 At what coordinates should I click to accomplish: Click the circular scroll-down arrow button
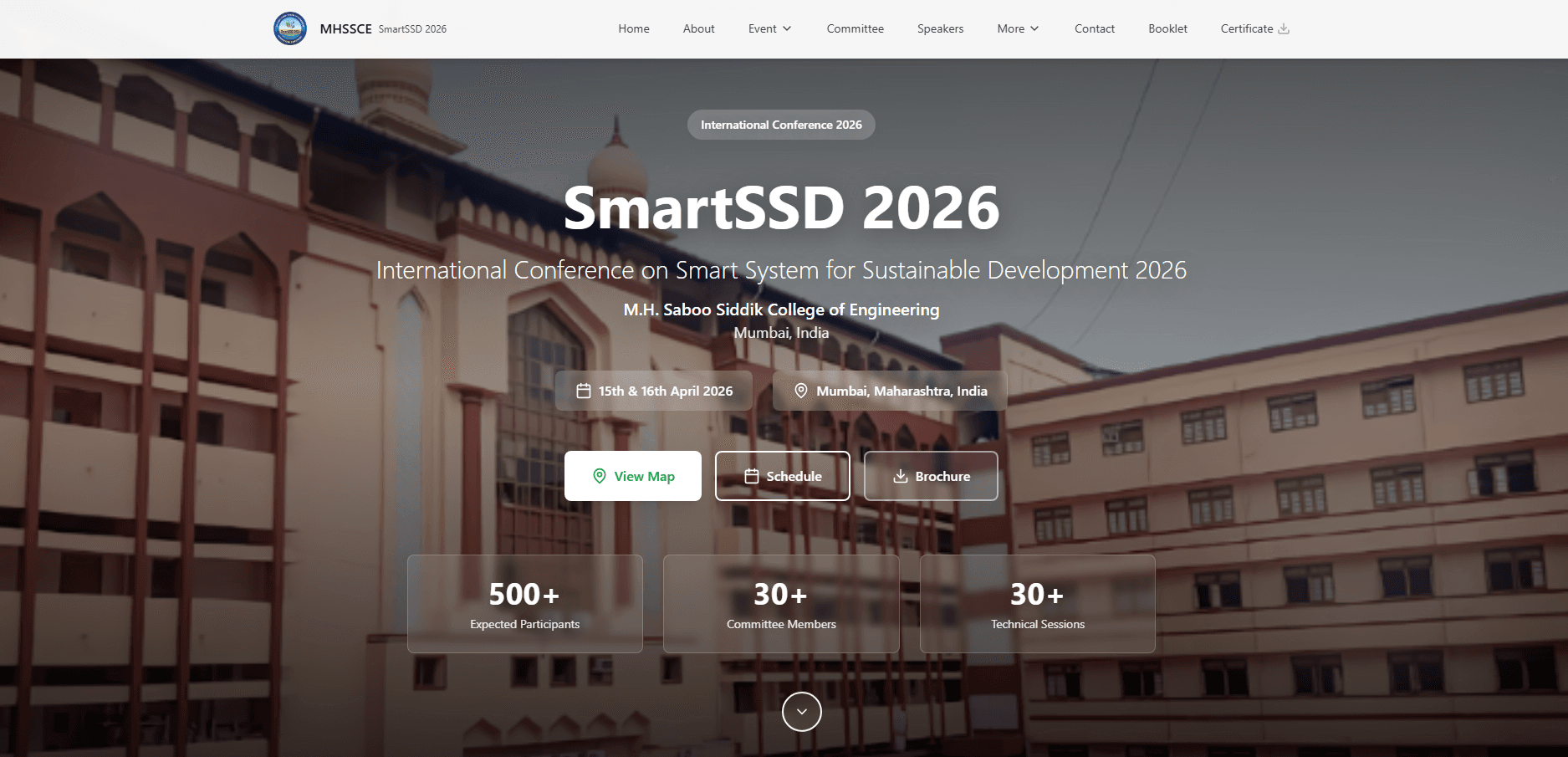coord(802,712)
